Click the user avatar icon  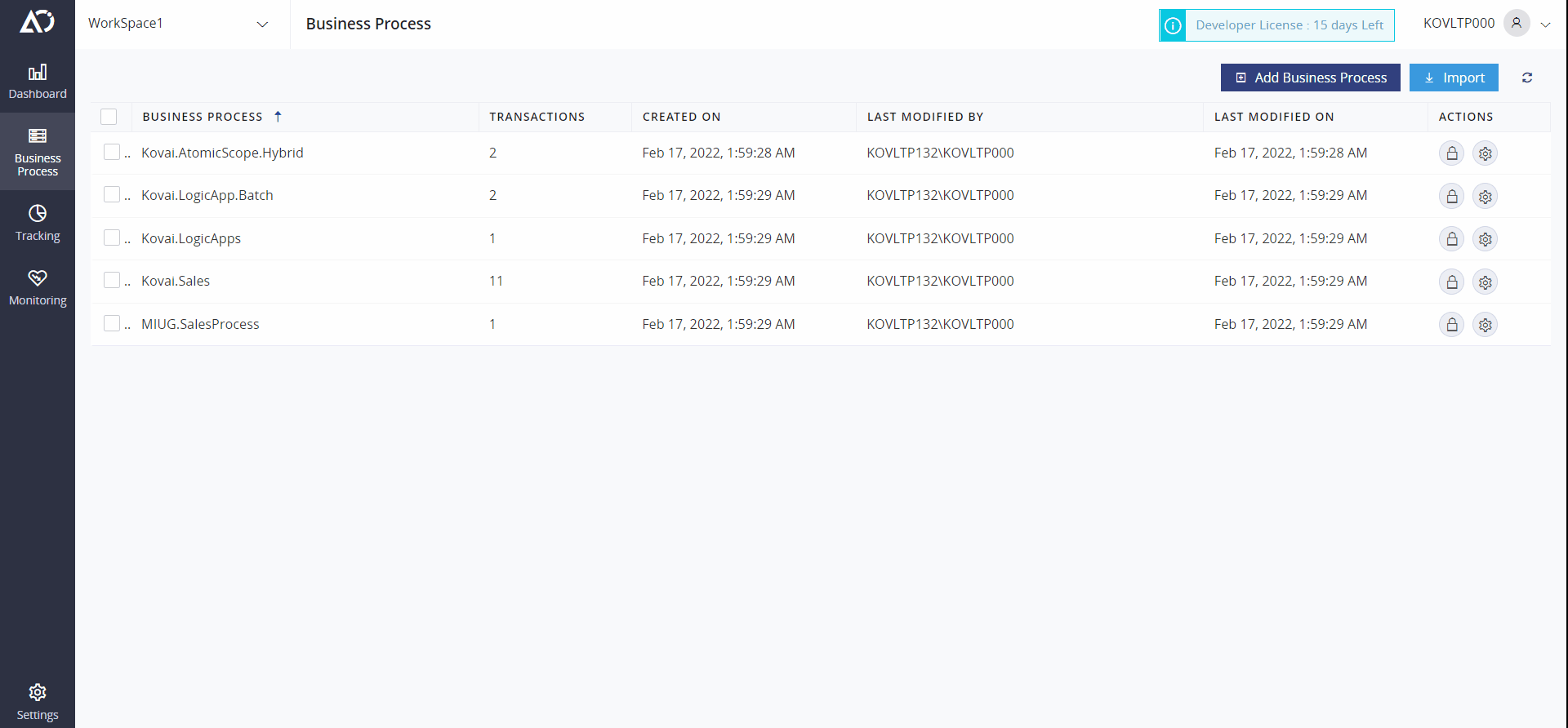(1516, 23)
